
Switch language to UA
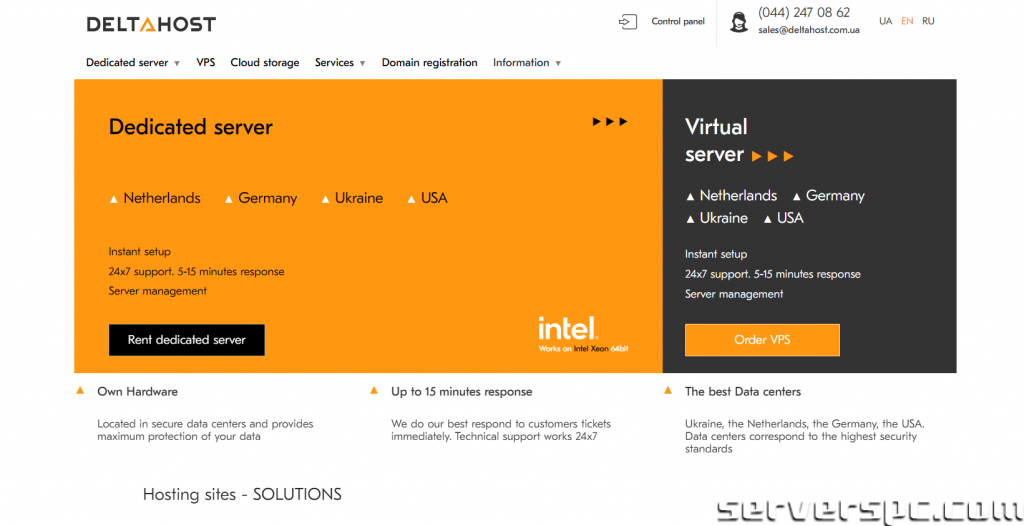[x=885, y=21]
